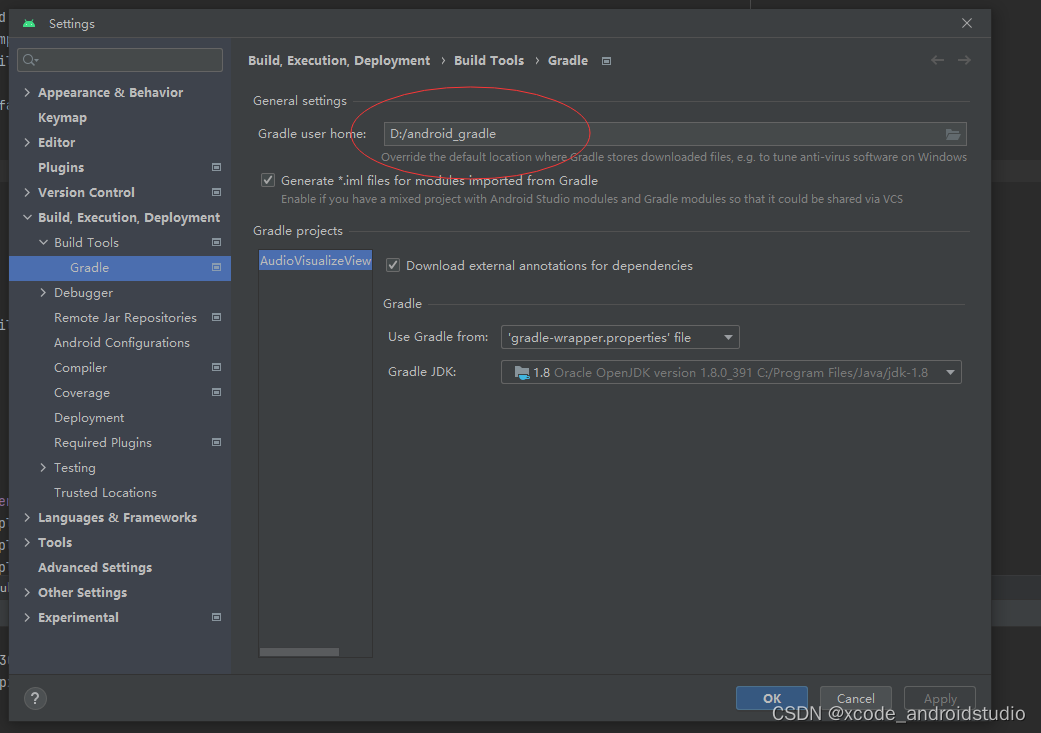Select the Coverage settings page
Screen dimensions: 1041x733
(x=82, y=392)
